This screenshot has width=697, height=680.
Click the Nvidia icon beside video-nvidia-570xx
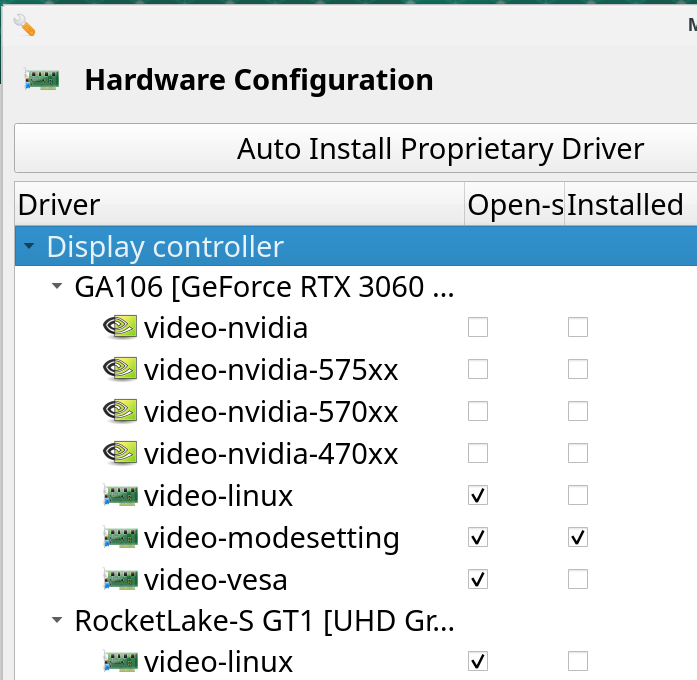120,411
